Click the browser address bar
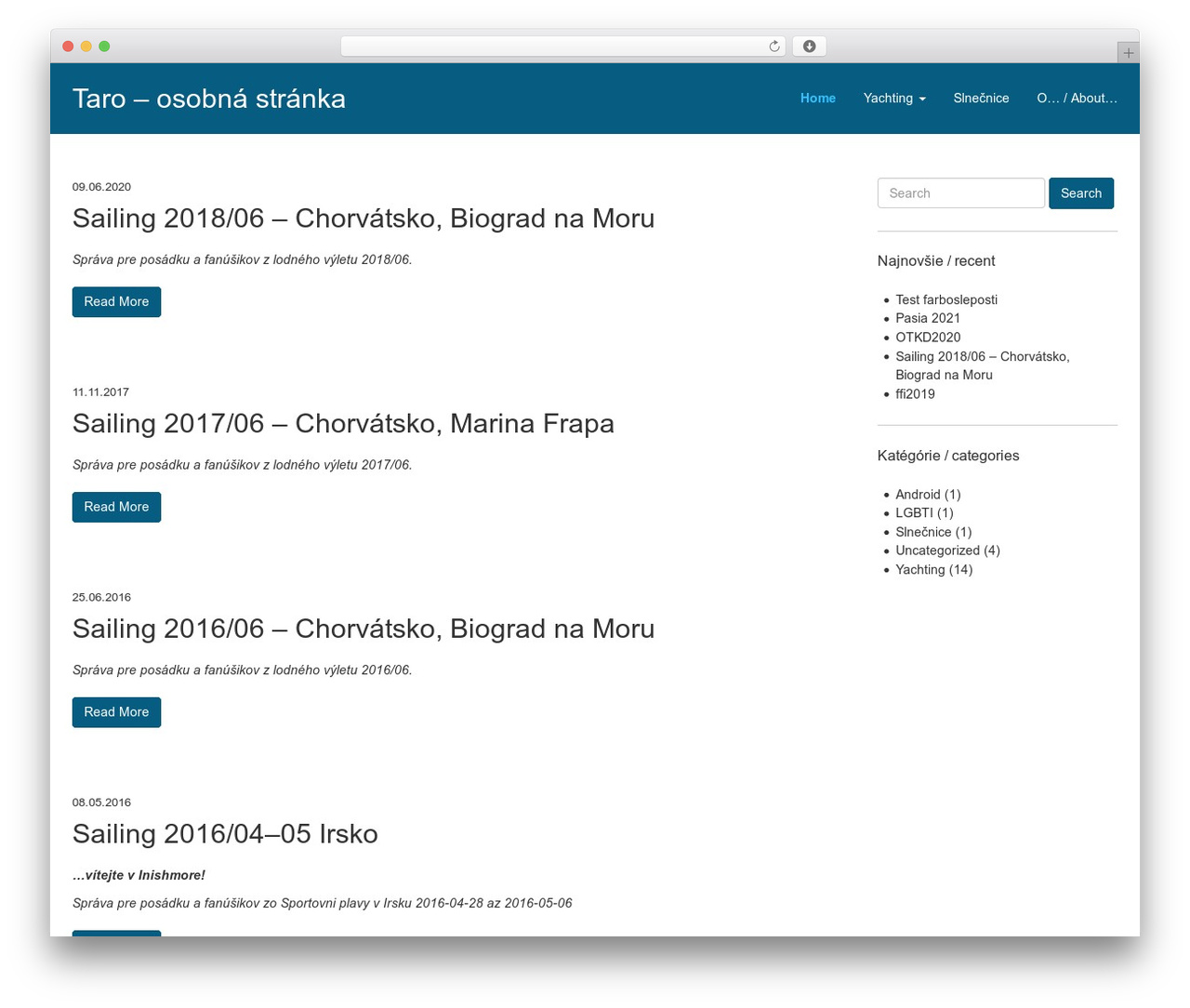The width and height of the screenshot is (1190, 1008). click(562, 46)
